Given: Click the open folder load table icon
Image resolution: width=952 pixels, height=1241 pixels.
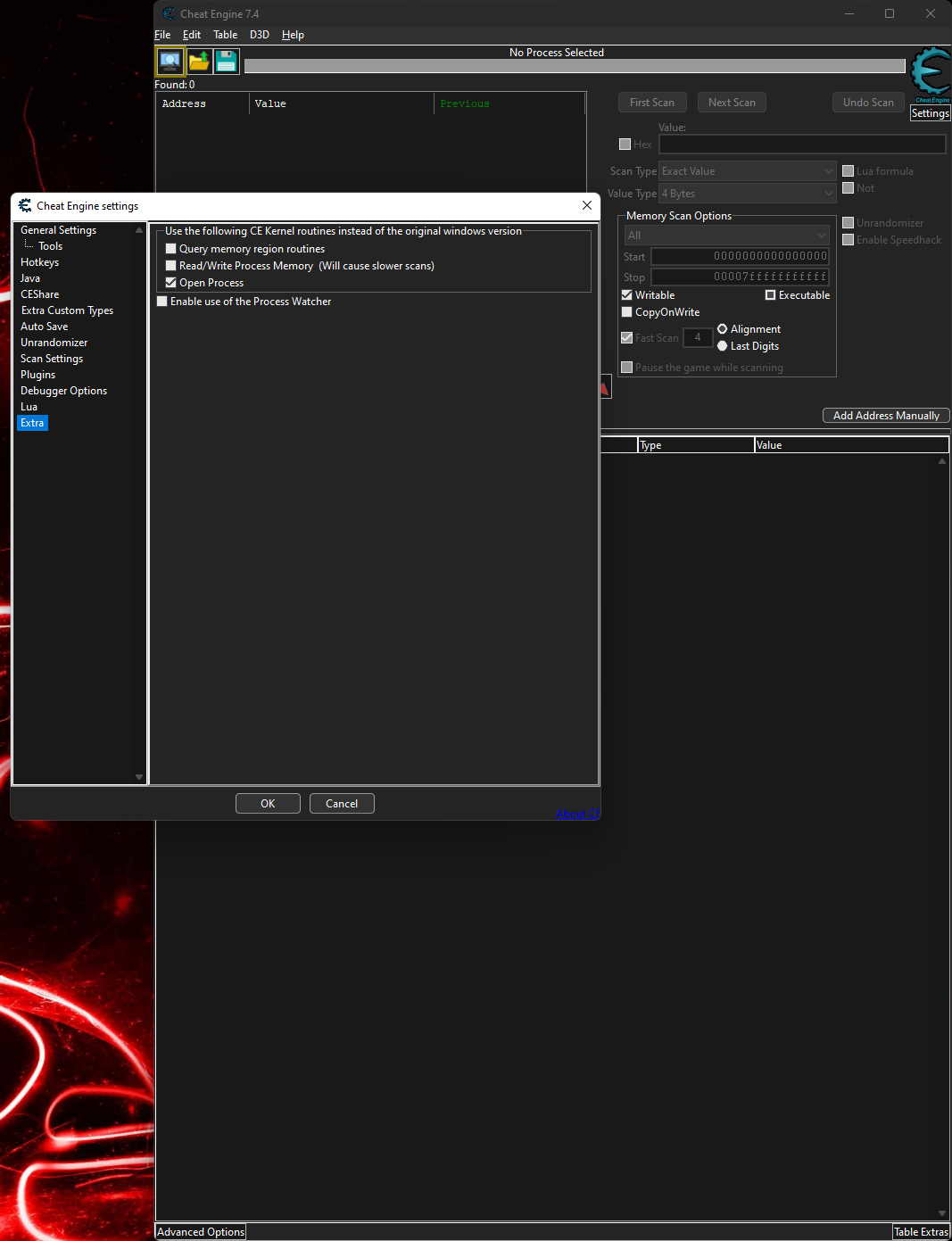Looking at the screenshot, I should click(198, 62).
